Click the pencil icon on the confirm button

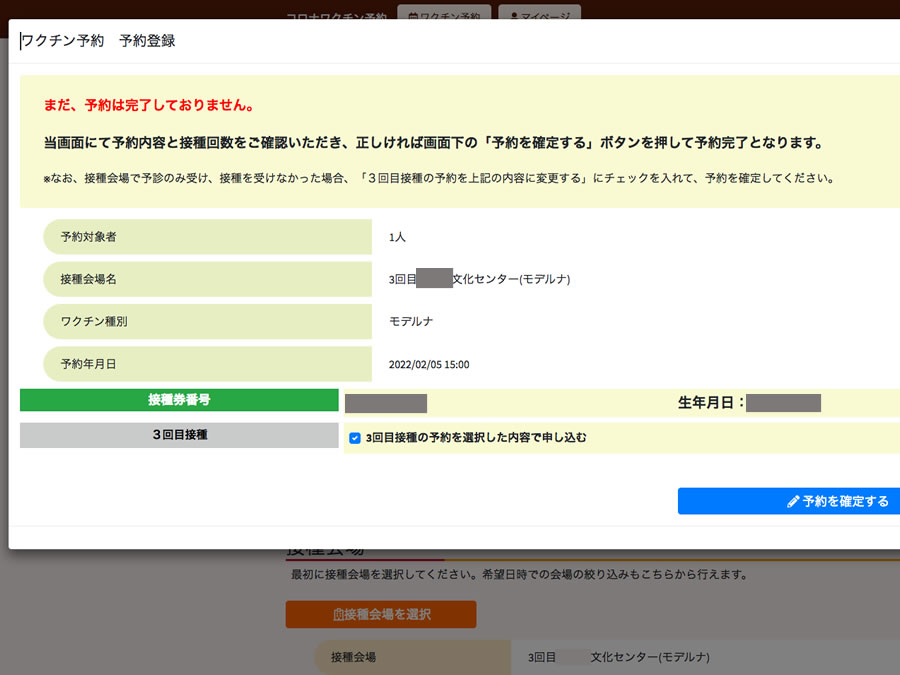coord(793,502)
